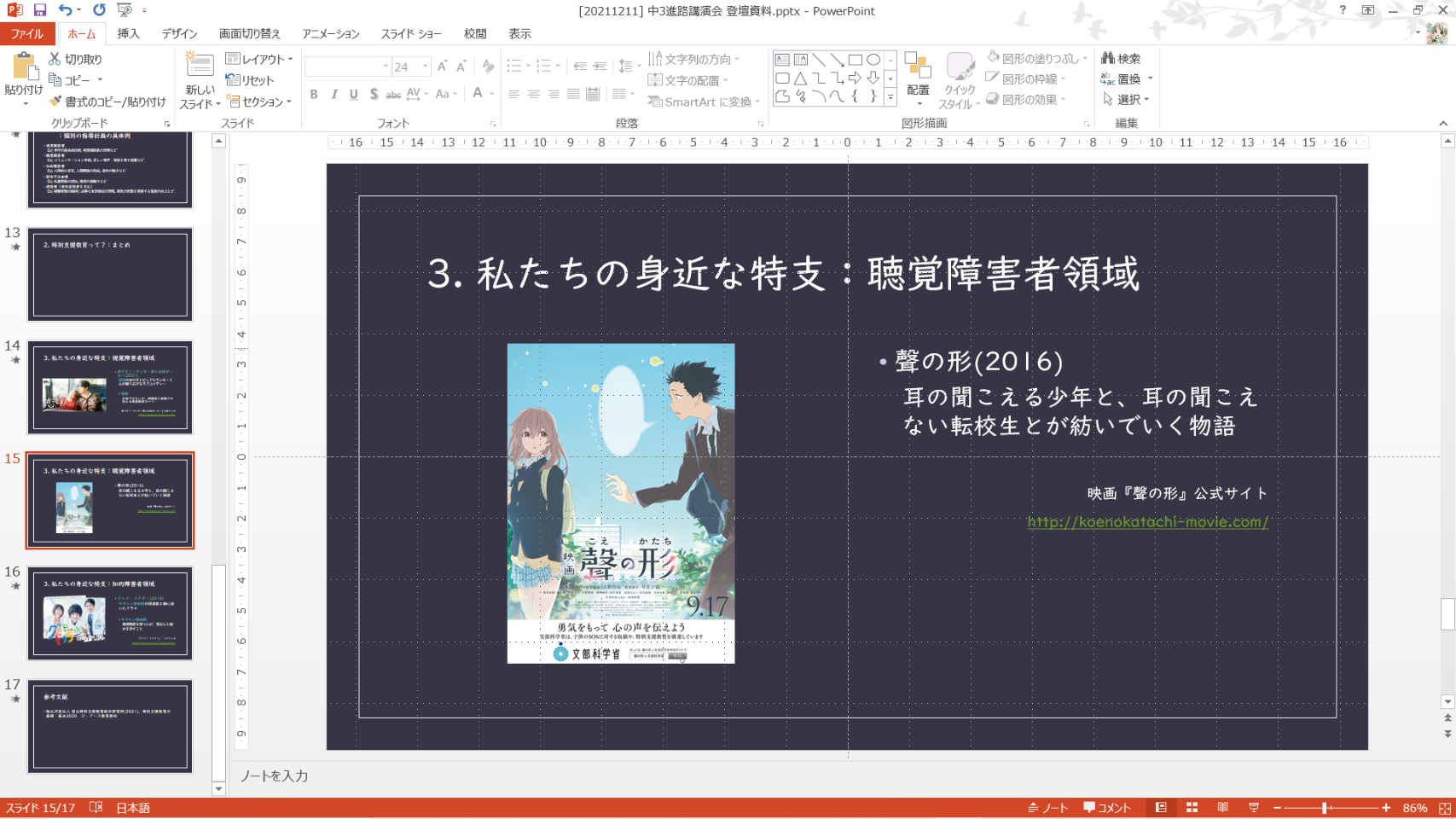The width and height of the screenshot is (1456, 819).
Task: Click the Save icon in quick access toolbar
Action: 40,10
